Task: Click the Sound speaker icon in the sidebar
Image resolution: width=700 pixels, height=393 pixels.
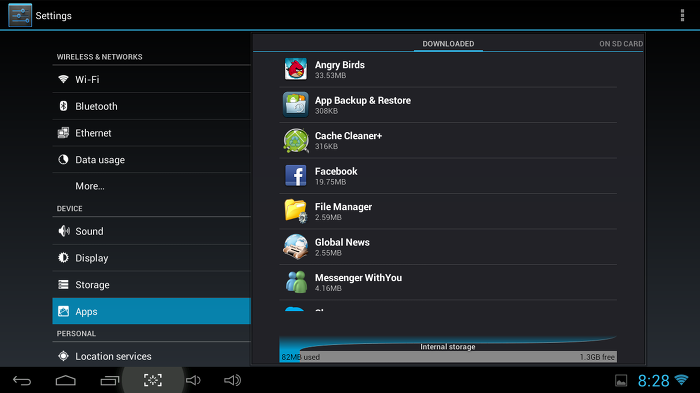Action: coord(64,231)
